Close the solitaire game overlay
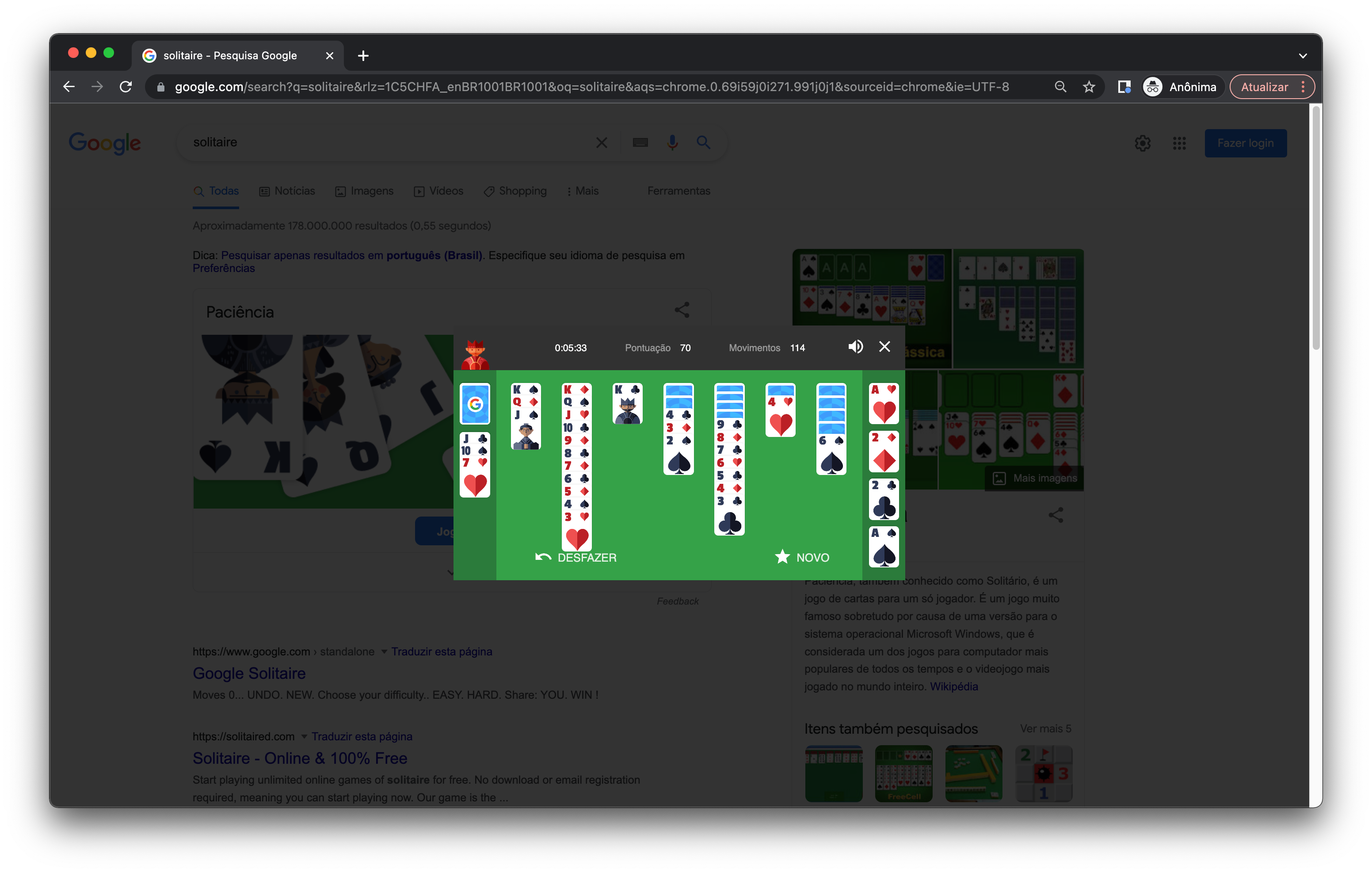Viewport: 1372px width, 873px height. 884,347
